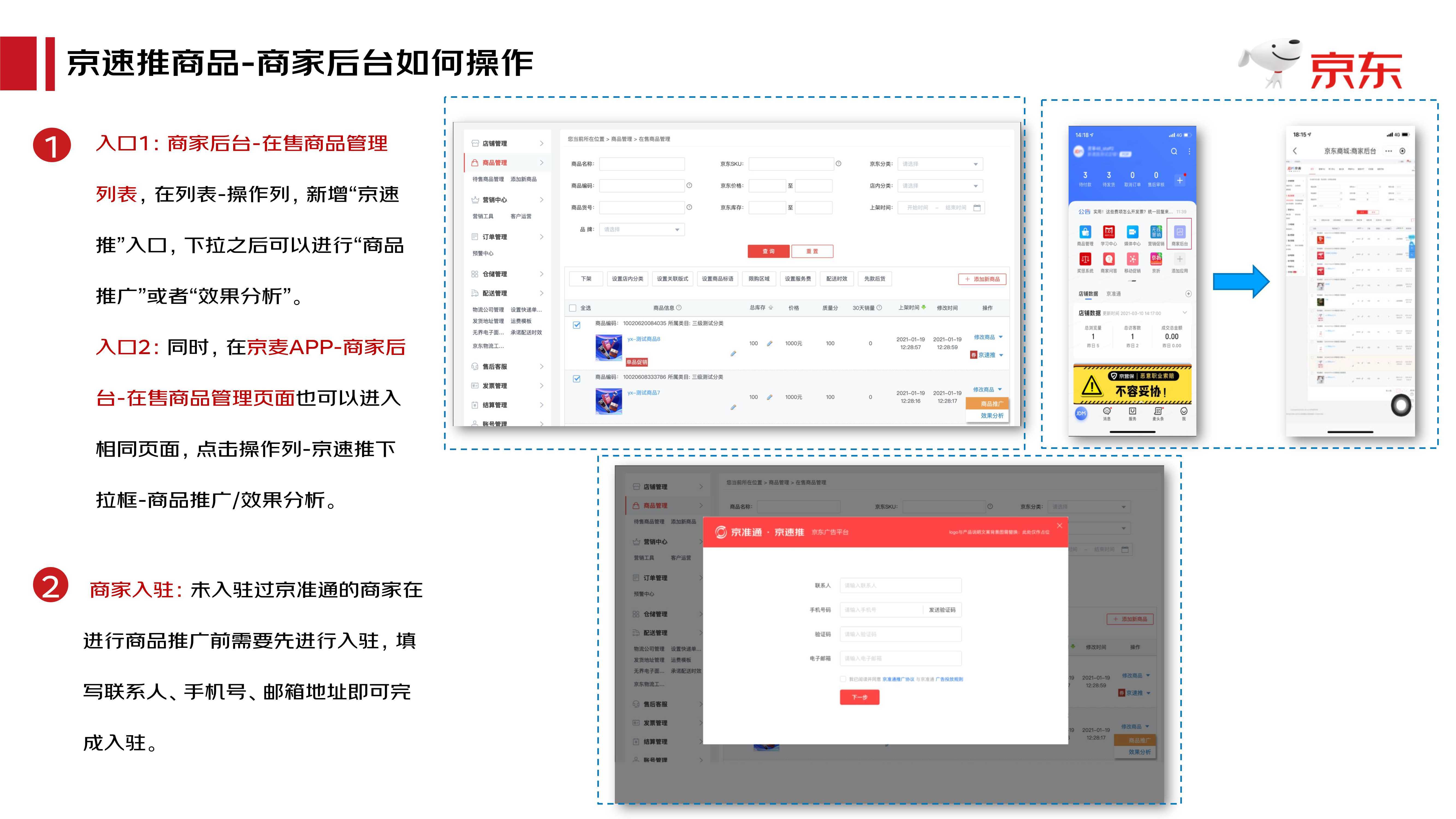Click 发送验证码 in the dialog phone field
Viewport: 1456px width, 819px height.
(x=942, y=610)
